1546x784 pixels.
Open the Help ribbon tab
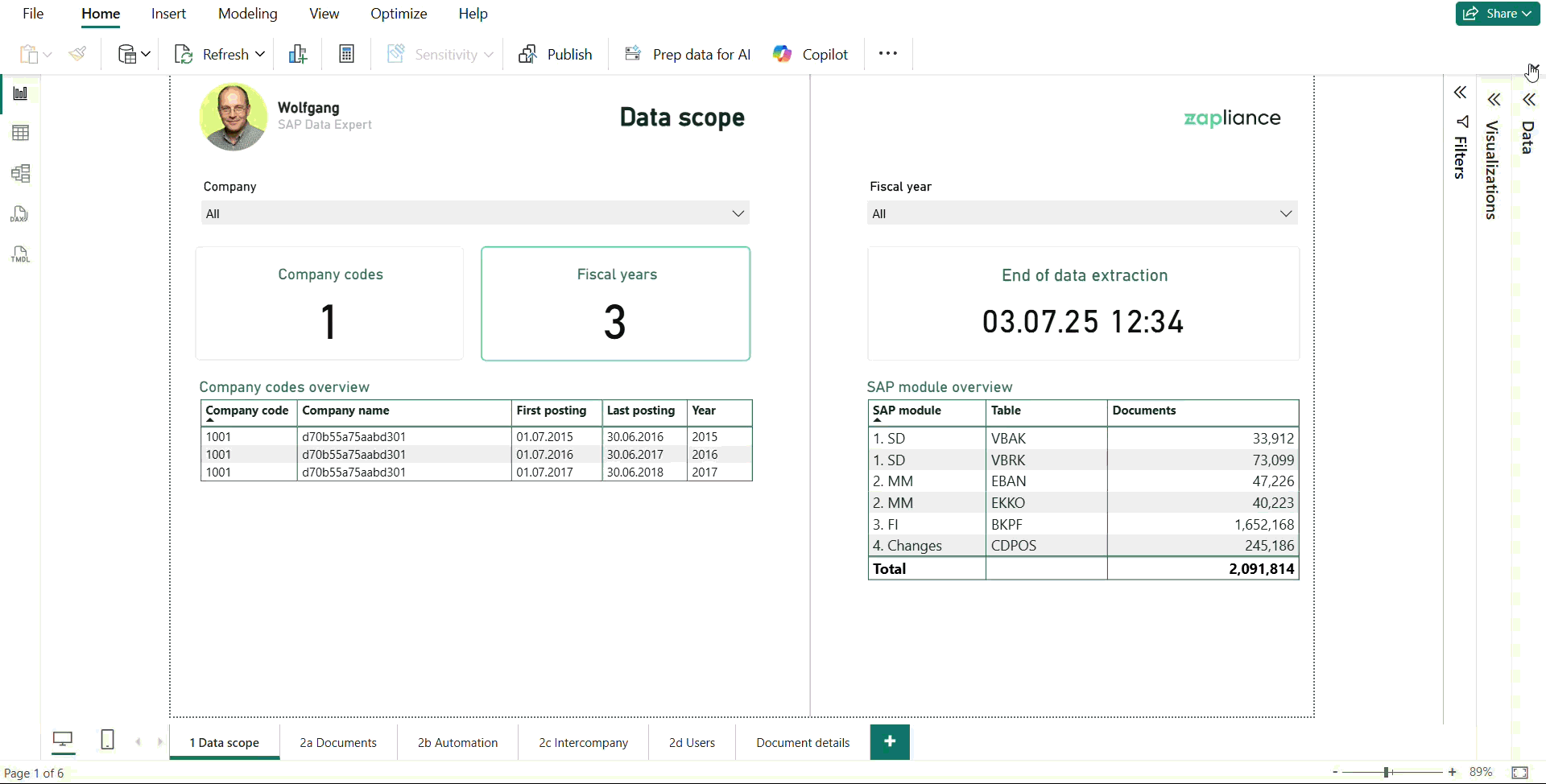click(x=473, y=14)
